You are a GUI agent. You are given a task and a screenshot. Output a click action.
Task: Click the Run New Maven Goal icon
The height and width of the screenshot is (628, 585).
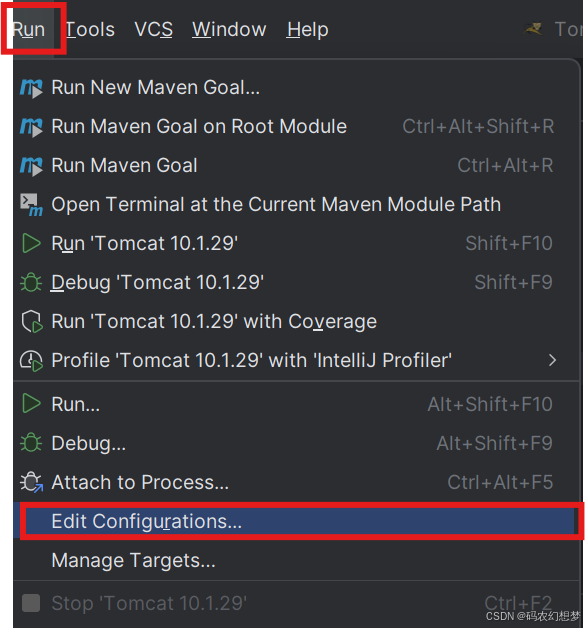31,88
